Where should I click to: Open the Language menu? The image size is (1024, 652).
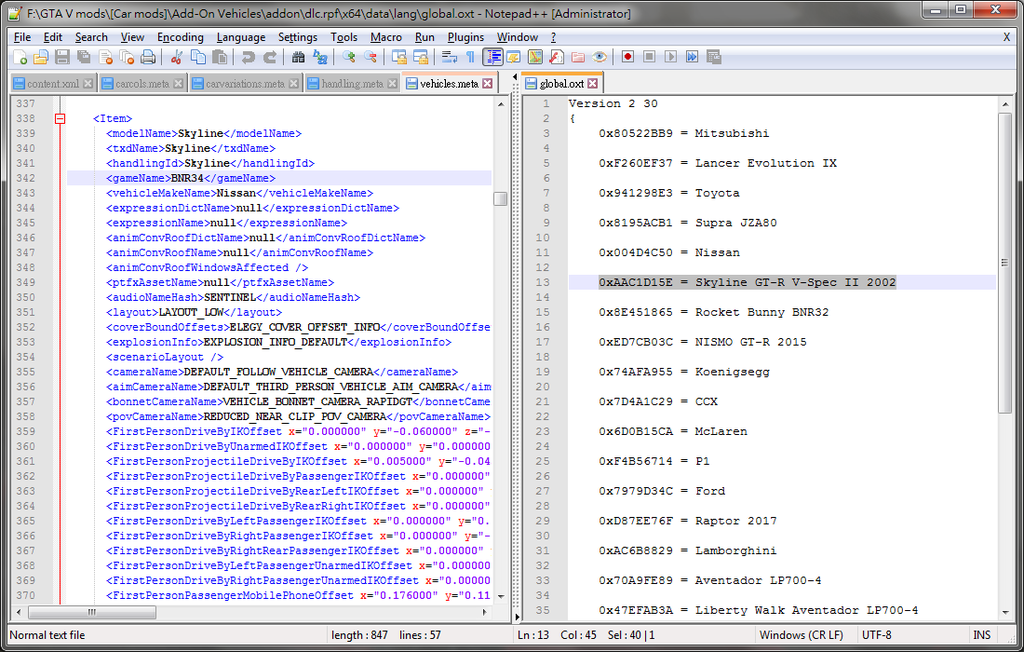241,37
